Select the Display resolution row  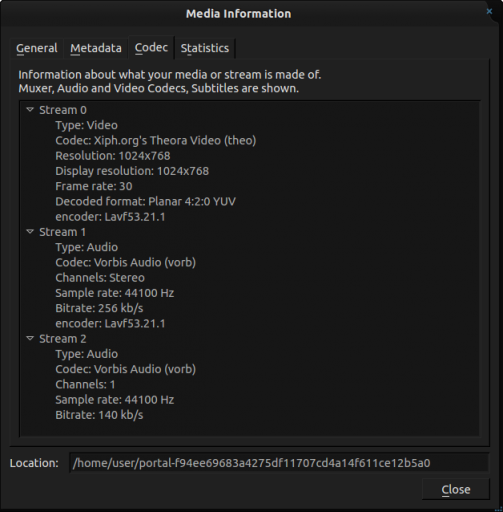coord(132,171)
